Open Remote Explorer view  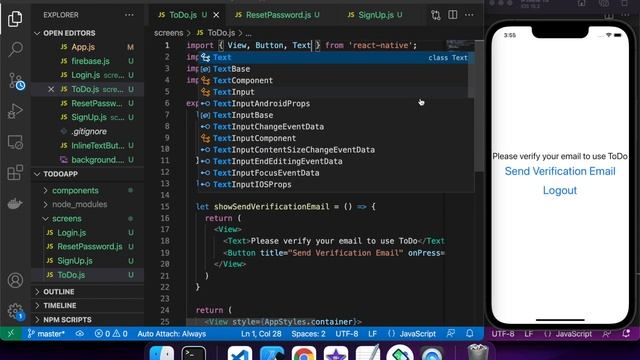[x=15, y=142]
